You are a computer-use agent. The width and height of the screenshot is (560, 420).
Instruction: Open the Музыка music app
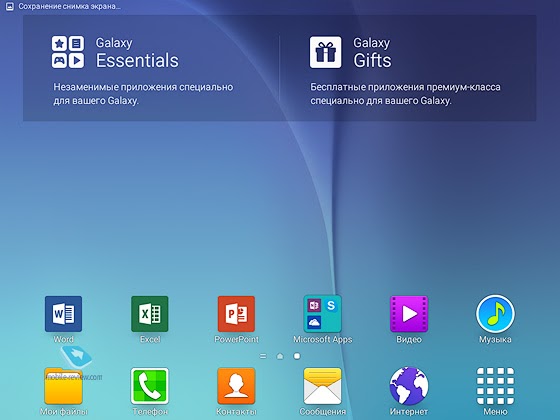click(x=495, y=314)
